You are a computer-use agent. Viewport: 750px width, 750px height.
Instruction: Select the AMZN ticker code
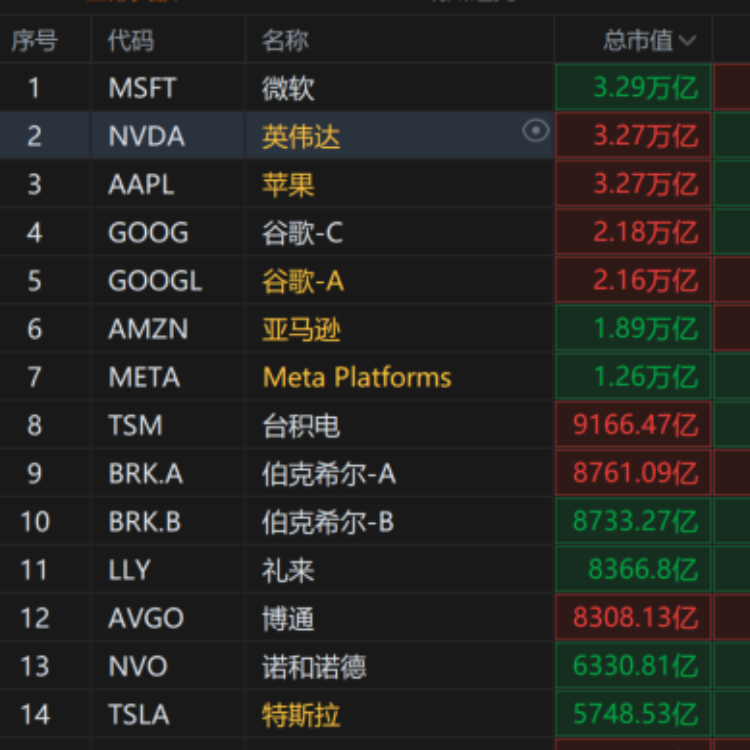point(148,329)
